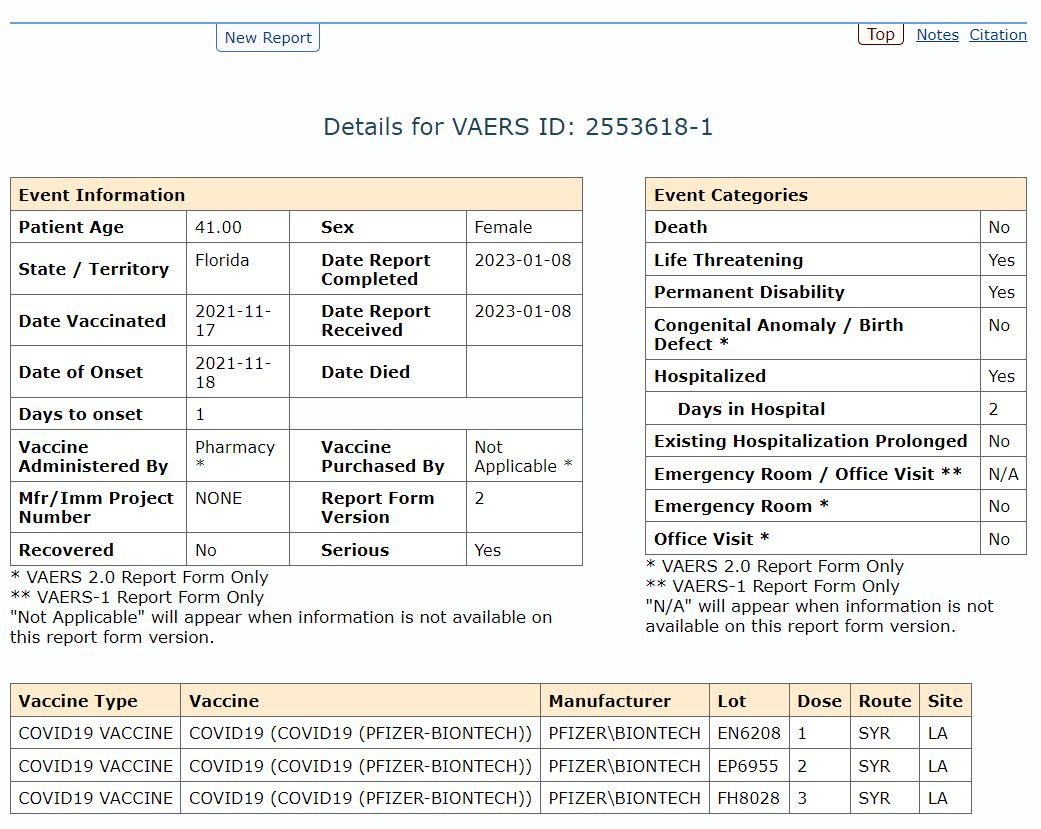Click the Event Information table header

click(x=296, y=194)
